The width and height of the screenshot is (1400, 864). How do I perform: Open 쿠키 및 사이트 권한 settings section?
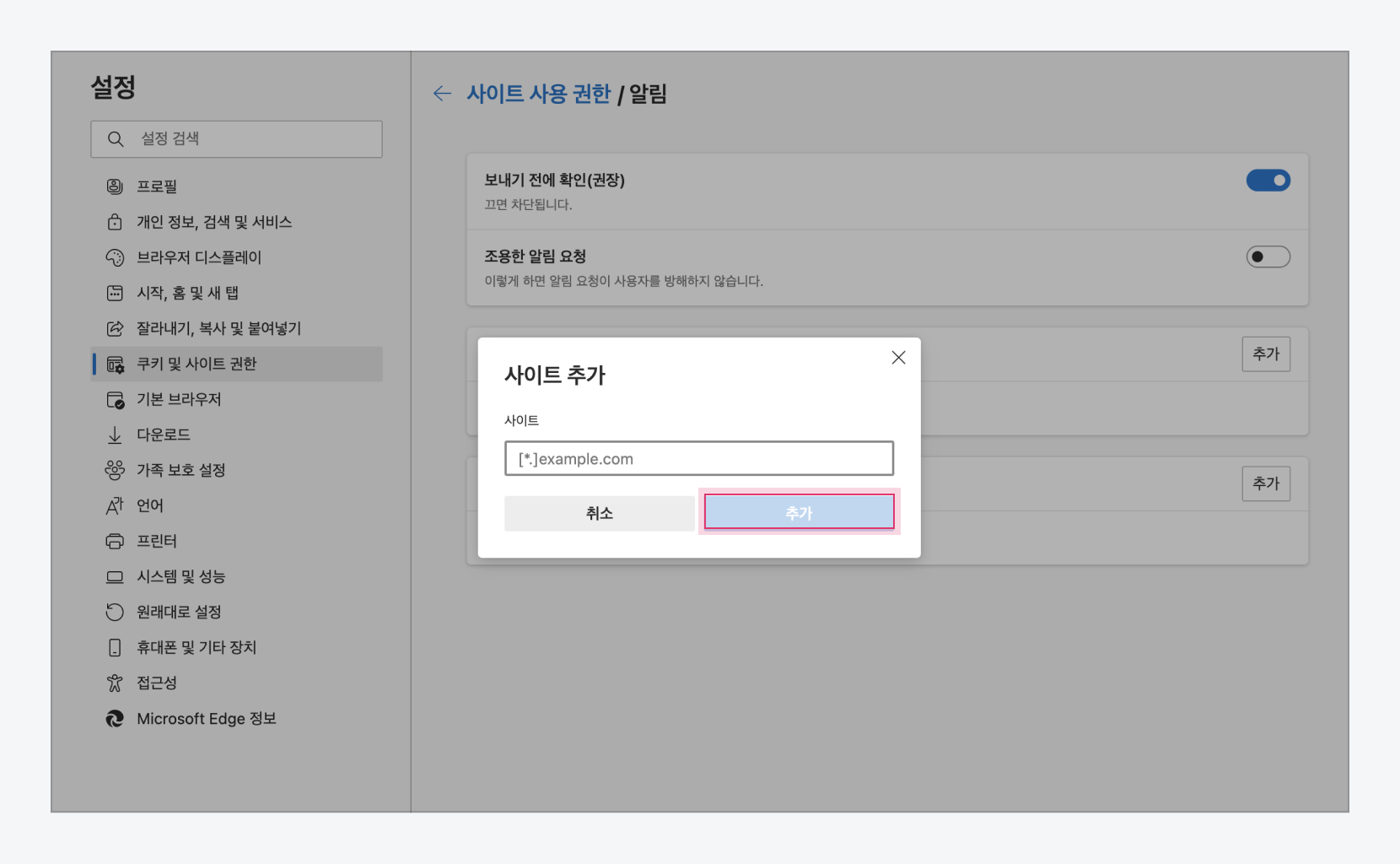click(x=197, y=364)
